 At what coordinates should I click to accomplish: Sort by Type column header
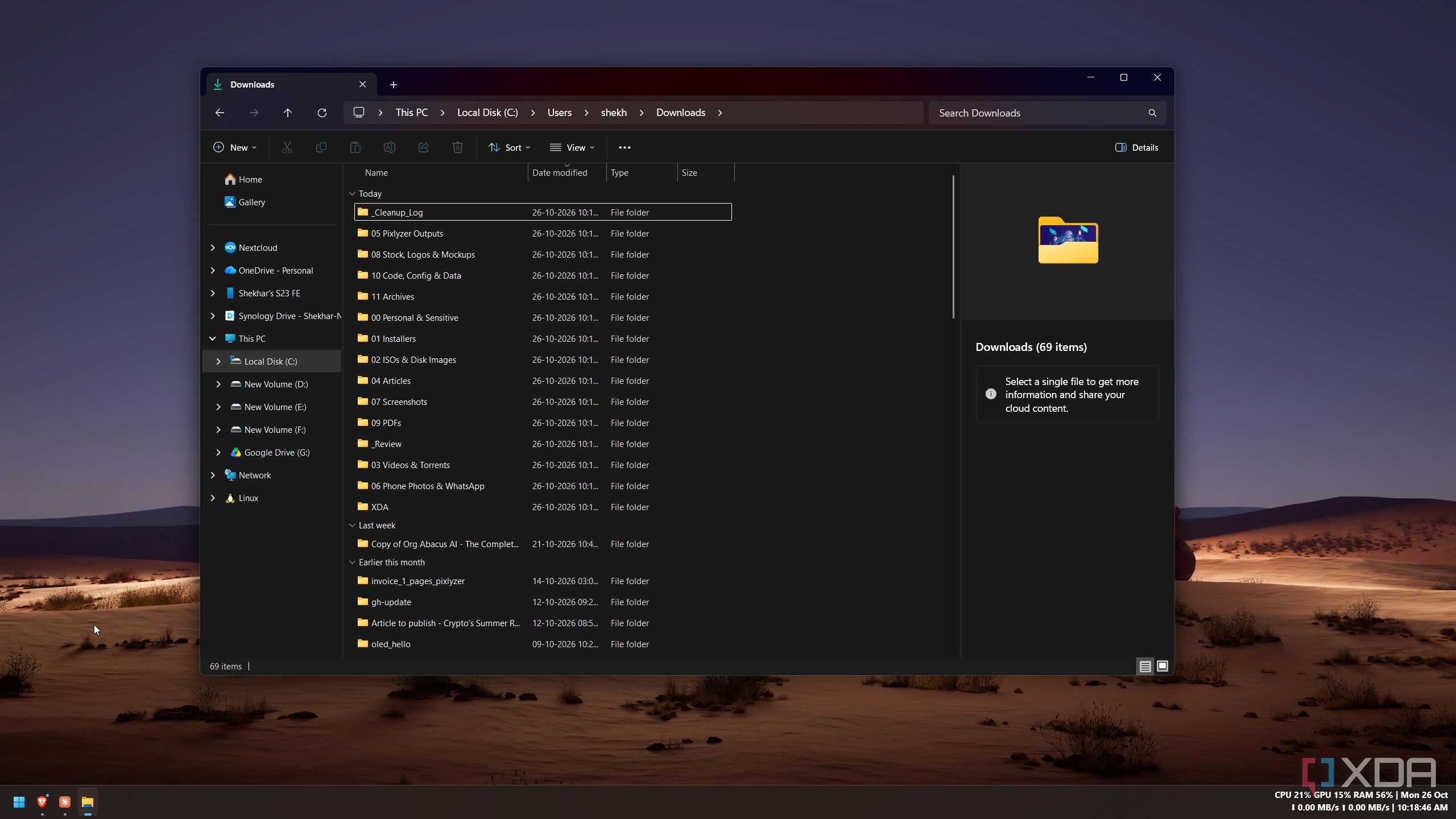[x=642, y=172]
